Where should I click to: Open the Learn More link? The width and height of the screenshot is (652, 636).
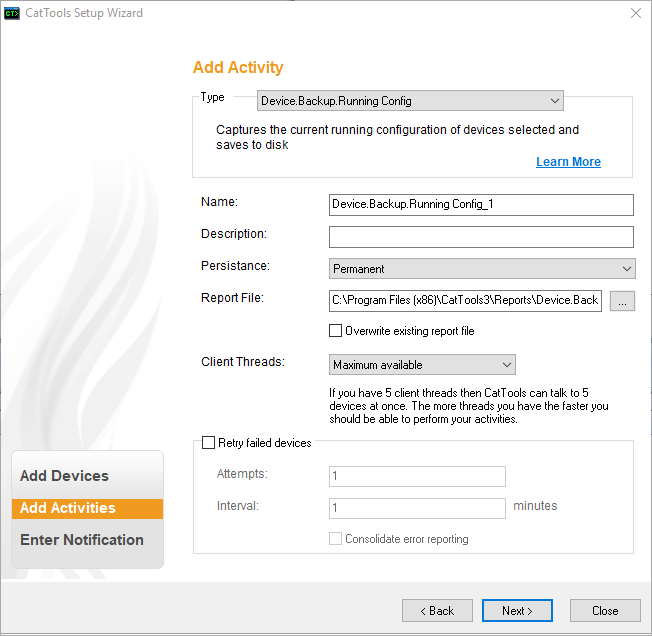568,162
